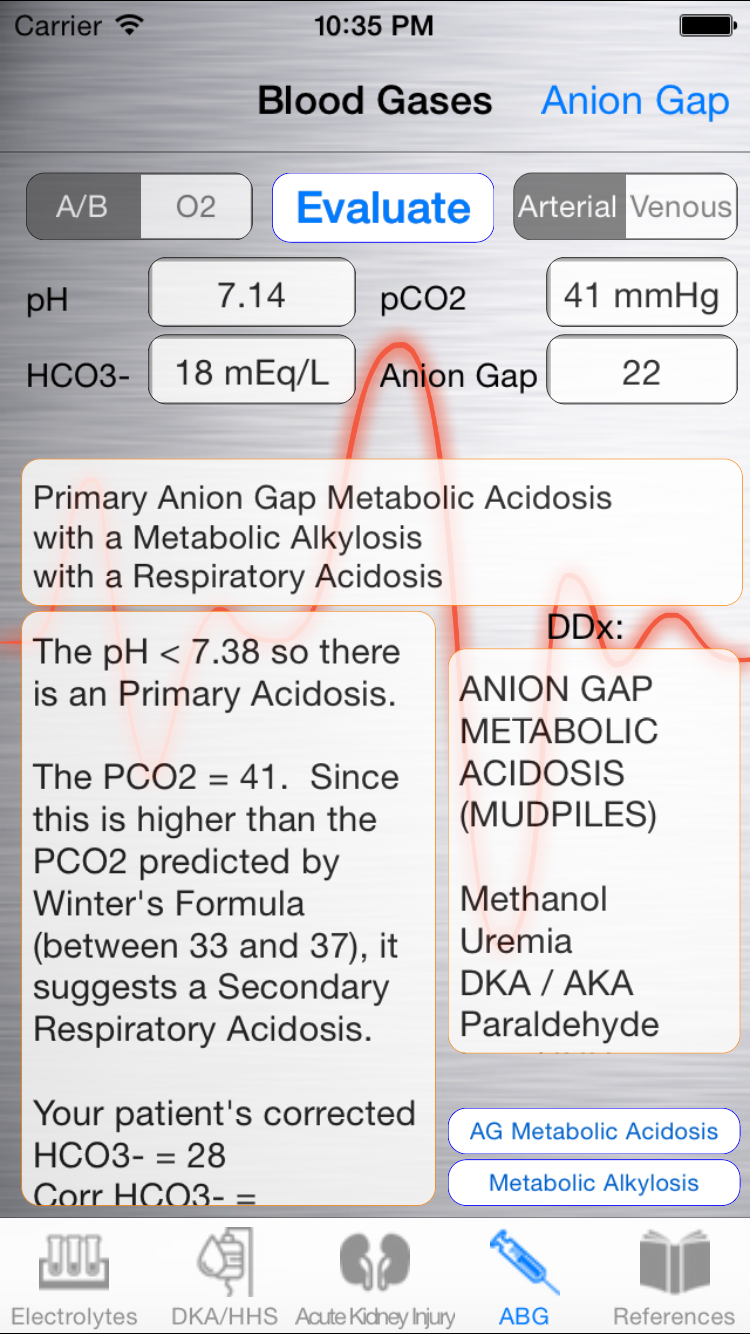The height and width of the screenshot is (1334, 750).
Task: Open the DKA/HHS IV bag tab
Action: click(225, 1277)
